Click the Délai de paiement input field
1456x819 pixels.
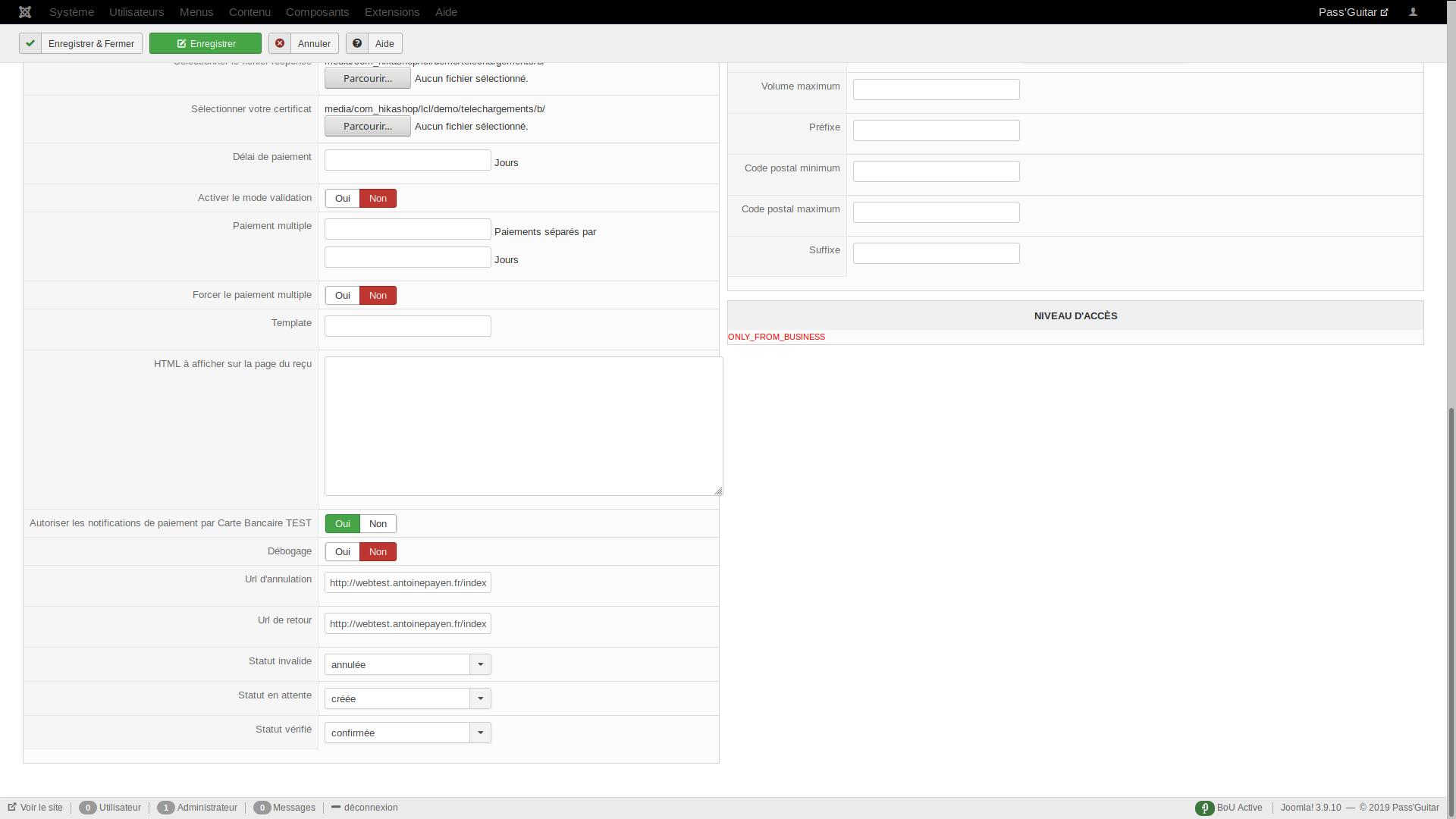[407, 160]
